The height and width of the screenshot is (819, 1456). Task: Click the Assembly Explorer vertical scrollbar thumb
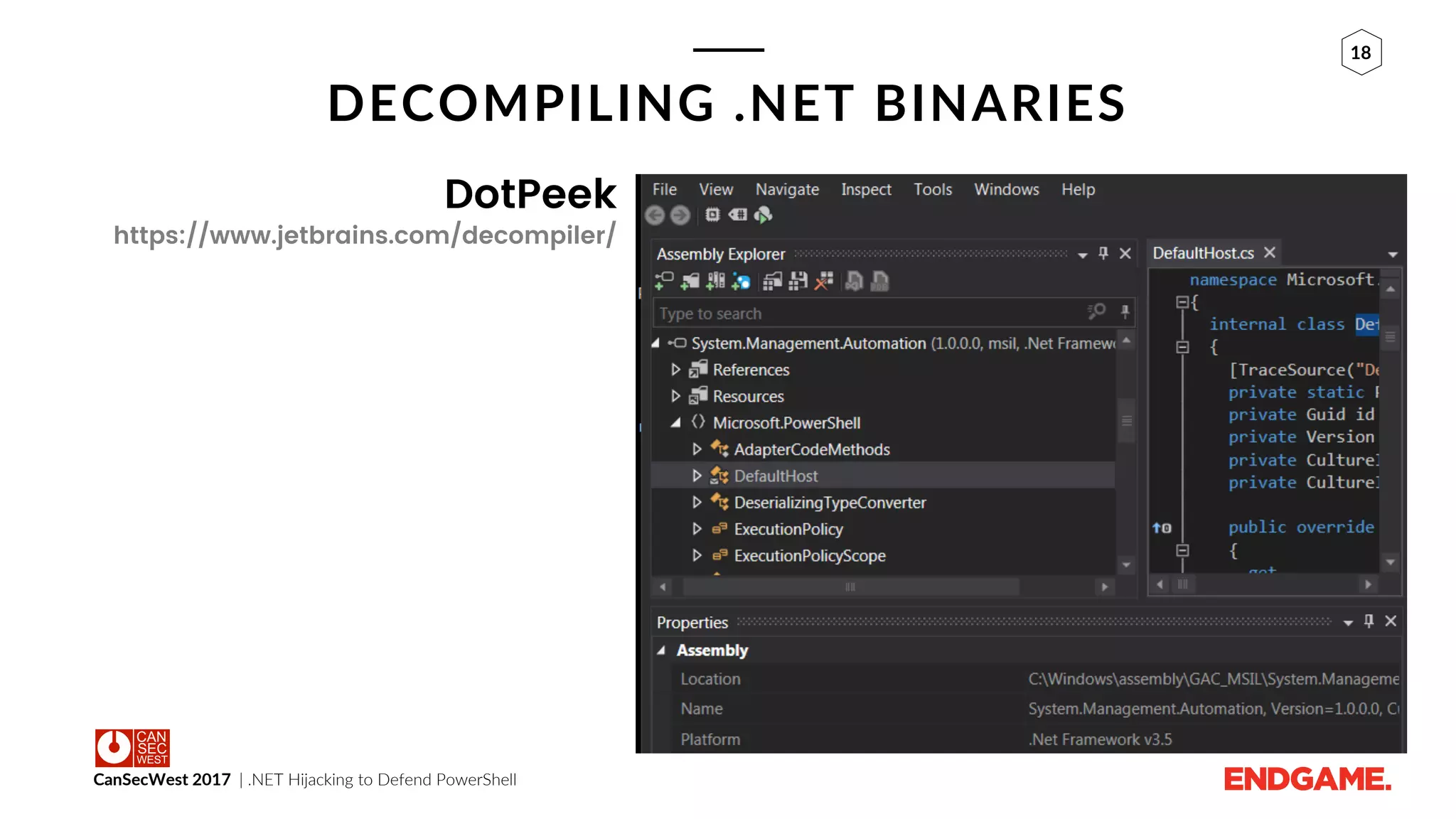coord(1127,421)
